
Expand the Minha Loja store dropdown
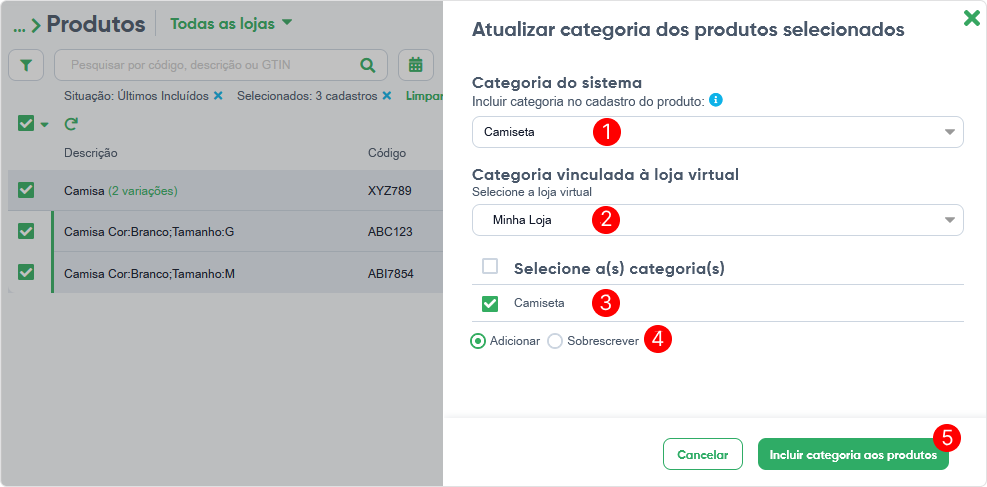tap(717, 220)
